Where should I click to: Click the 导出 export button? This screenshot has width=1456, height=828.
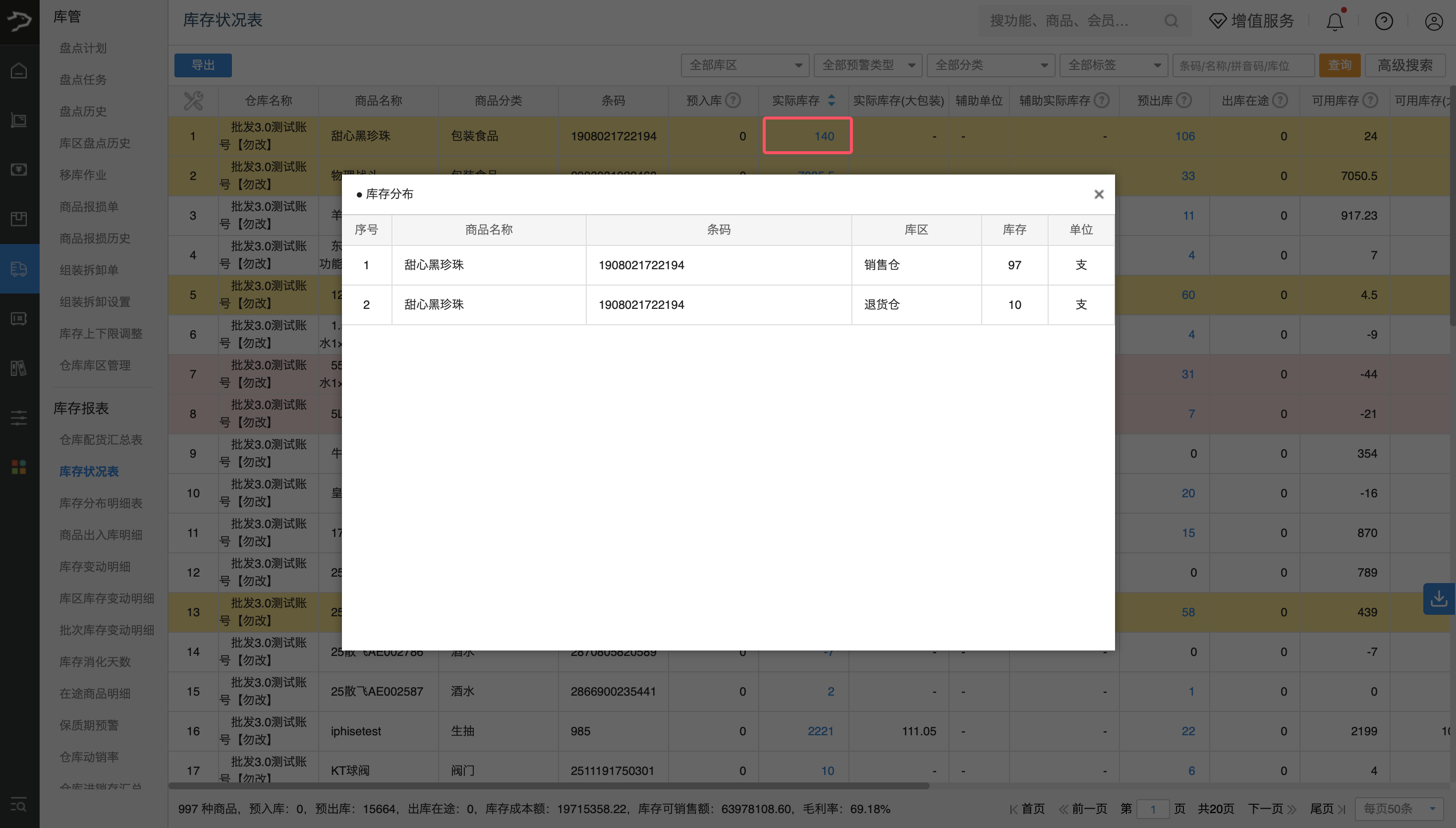pyautogui.click(x=203, y=65)
